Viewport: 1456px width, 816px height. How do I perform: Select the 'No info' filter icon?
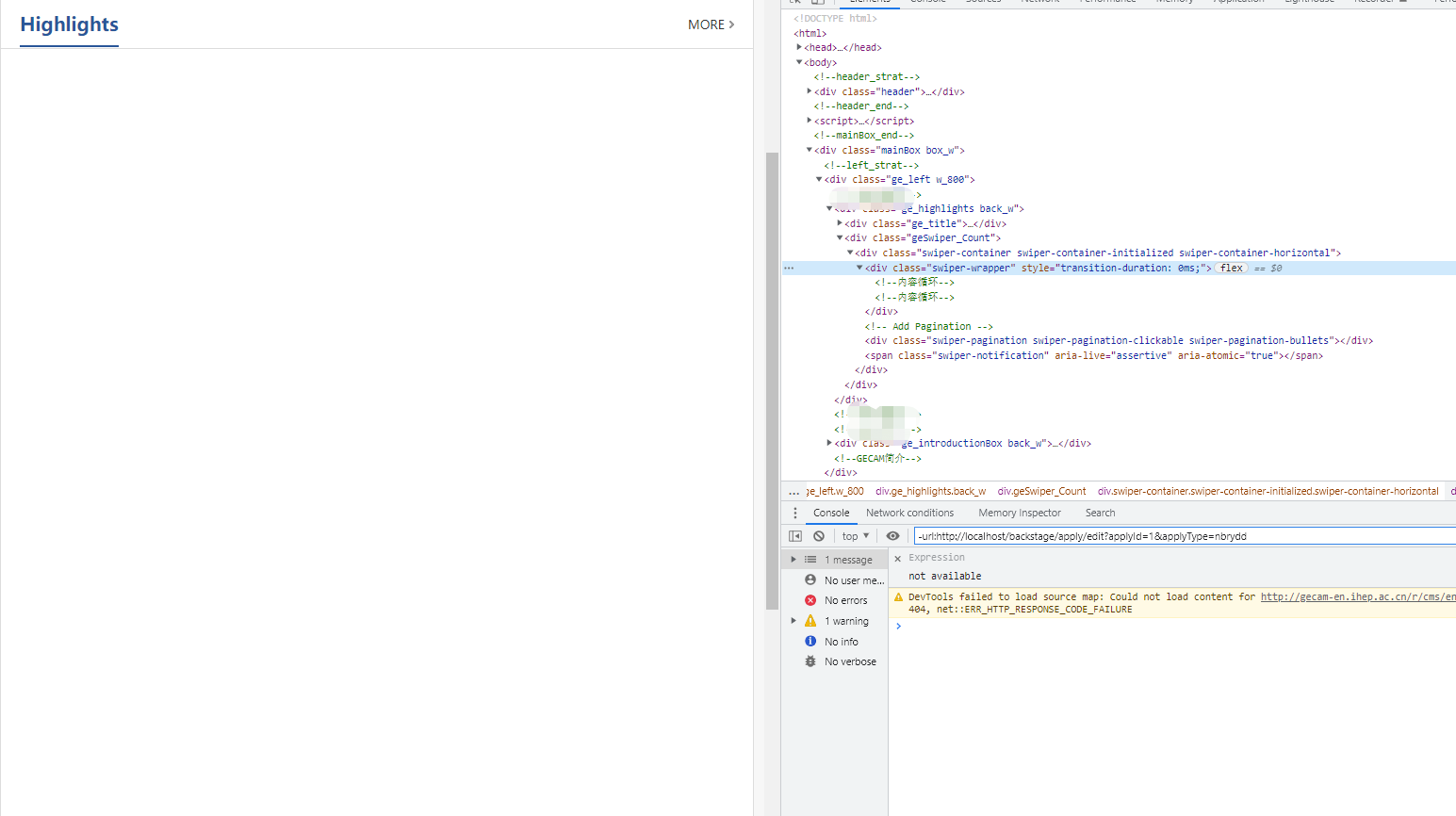pyautogui.click(x=810, y=642)
